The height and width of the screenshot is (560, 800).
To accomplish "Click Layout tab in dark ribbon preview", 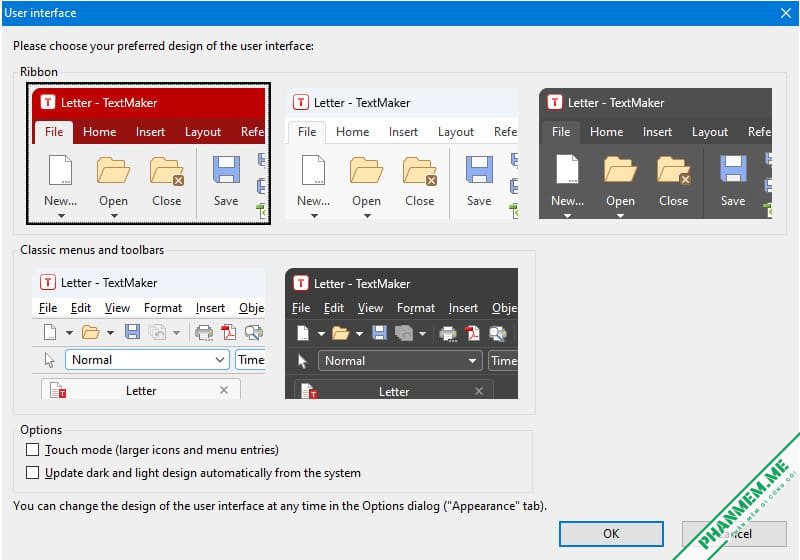I will tap(710, 132).
